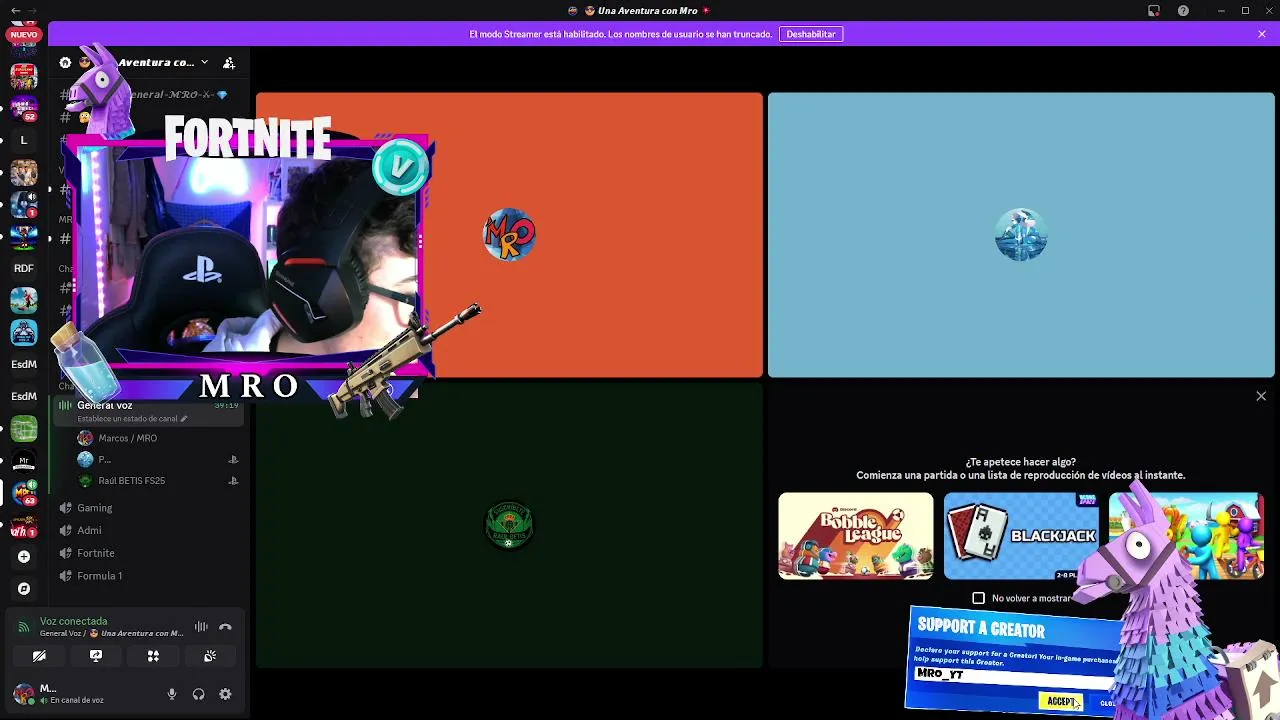This screenshot has height=720, width=1280.
Task: Open the General voz channel
Action: (105, 405)
